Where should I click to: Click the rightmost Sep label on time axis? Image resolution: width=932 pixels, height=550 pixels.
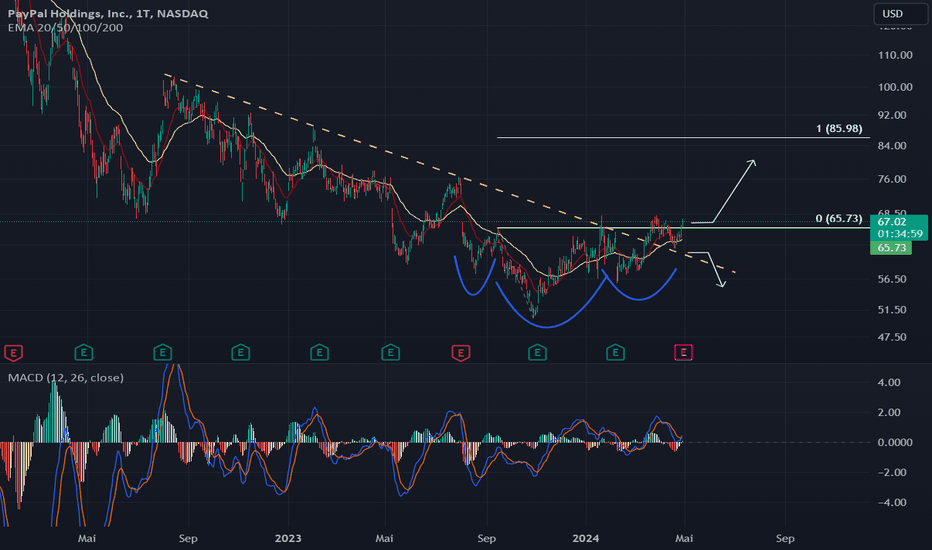pyautogui.click(x=785, y=539)
